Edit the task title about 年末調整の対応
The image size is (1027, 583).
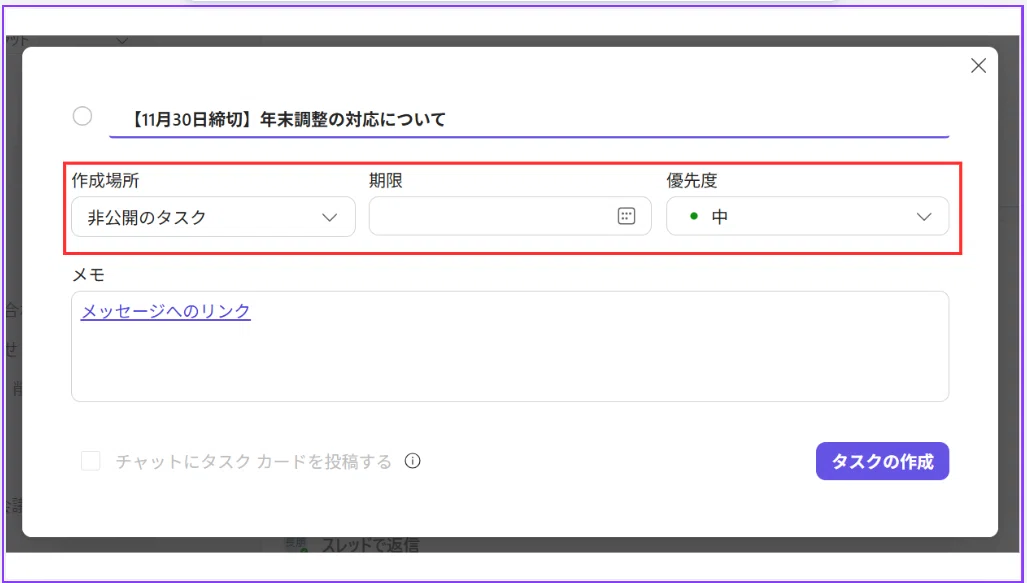529,120
